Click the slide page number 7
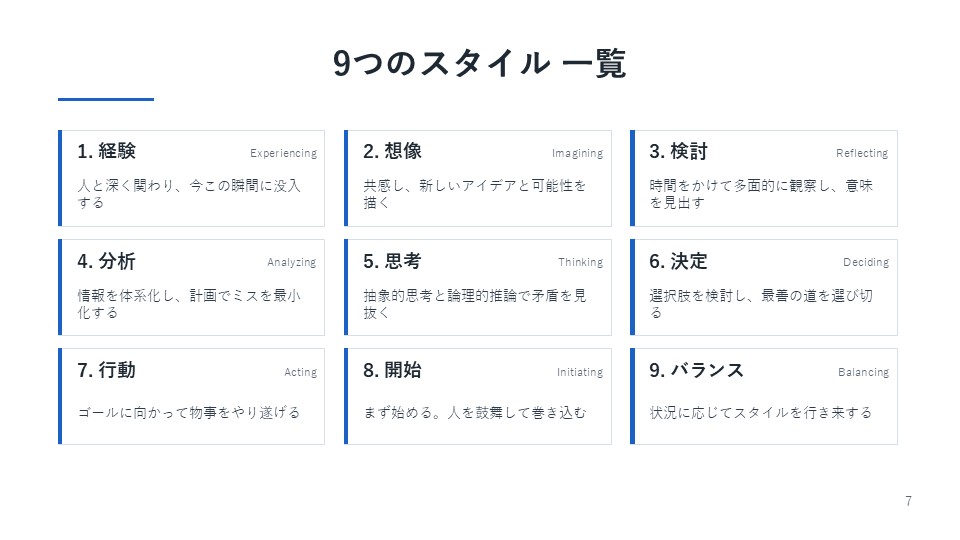 (909, 501)
